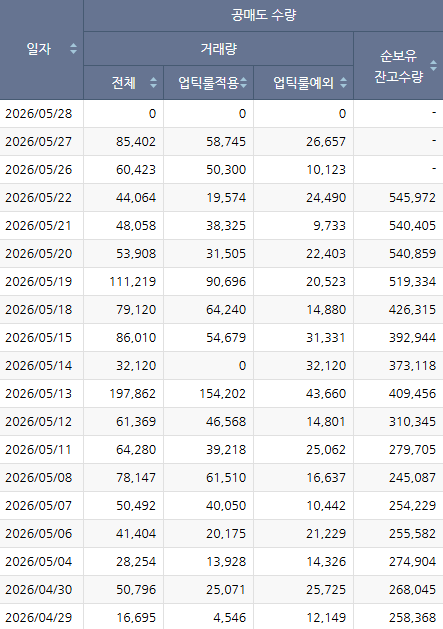Sort by 전체 column arrows
The height and width of the screenshot is (629, 443).
[x=153, y=83]
